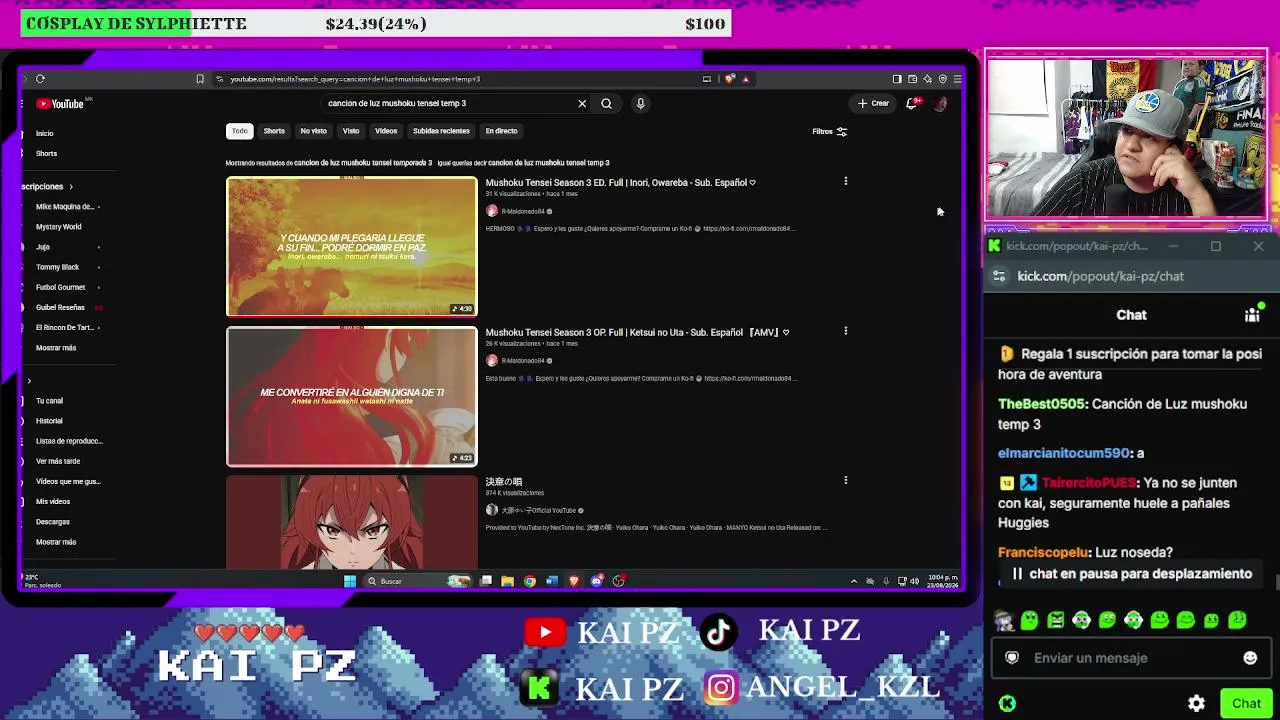Open the Leo AI sparkle icon
The image size is (1280, 720).
pos(928,79)
